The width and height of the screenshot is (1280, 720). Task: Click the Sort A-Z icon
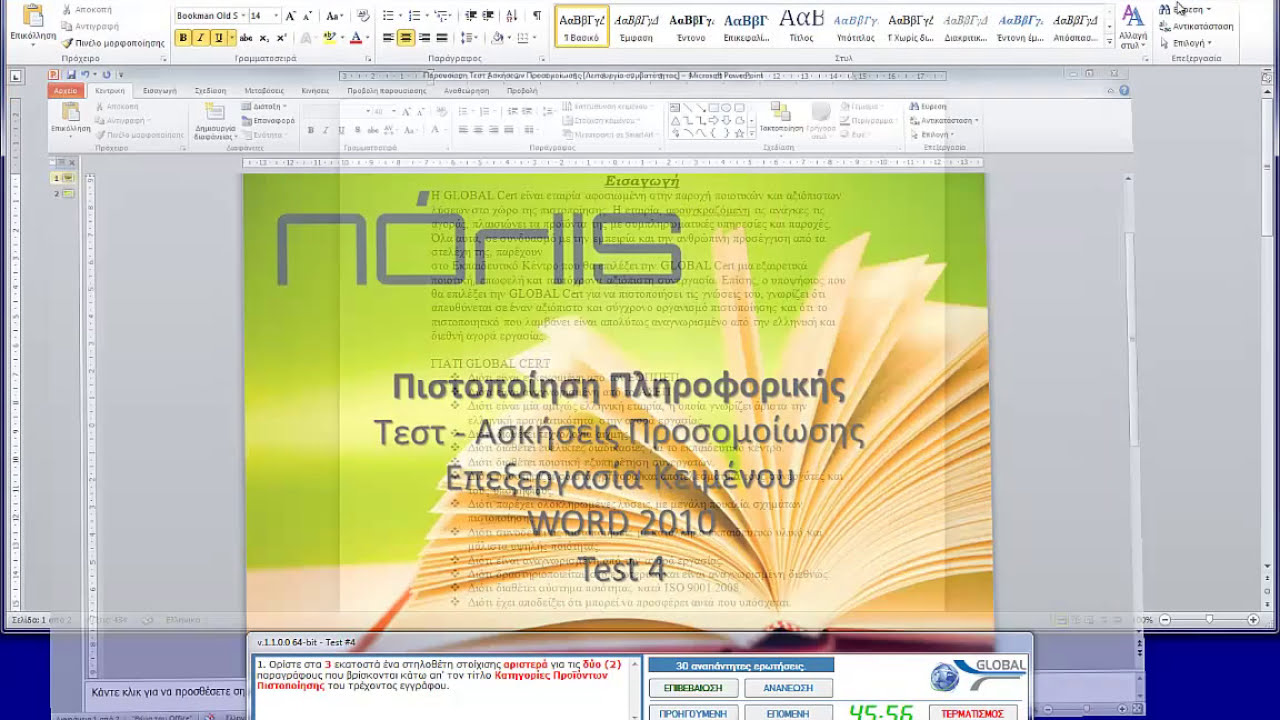point(513,16)
